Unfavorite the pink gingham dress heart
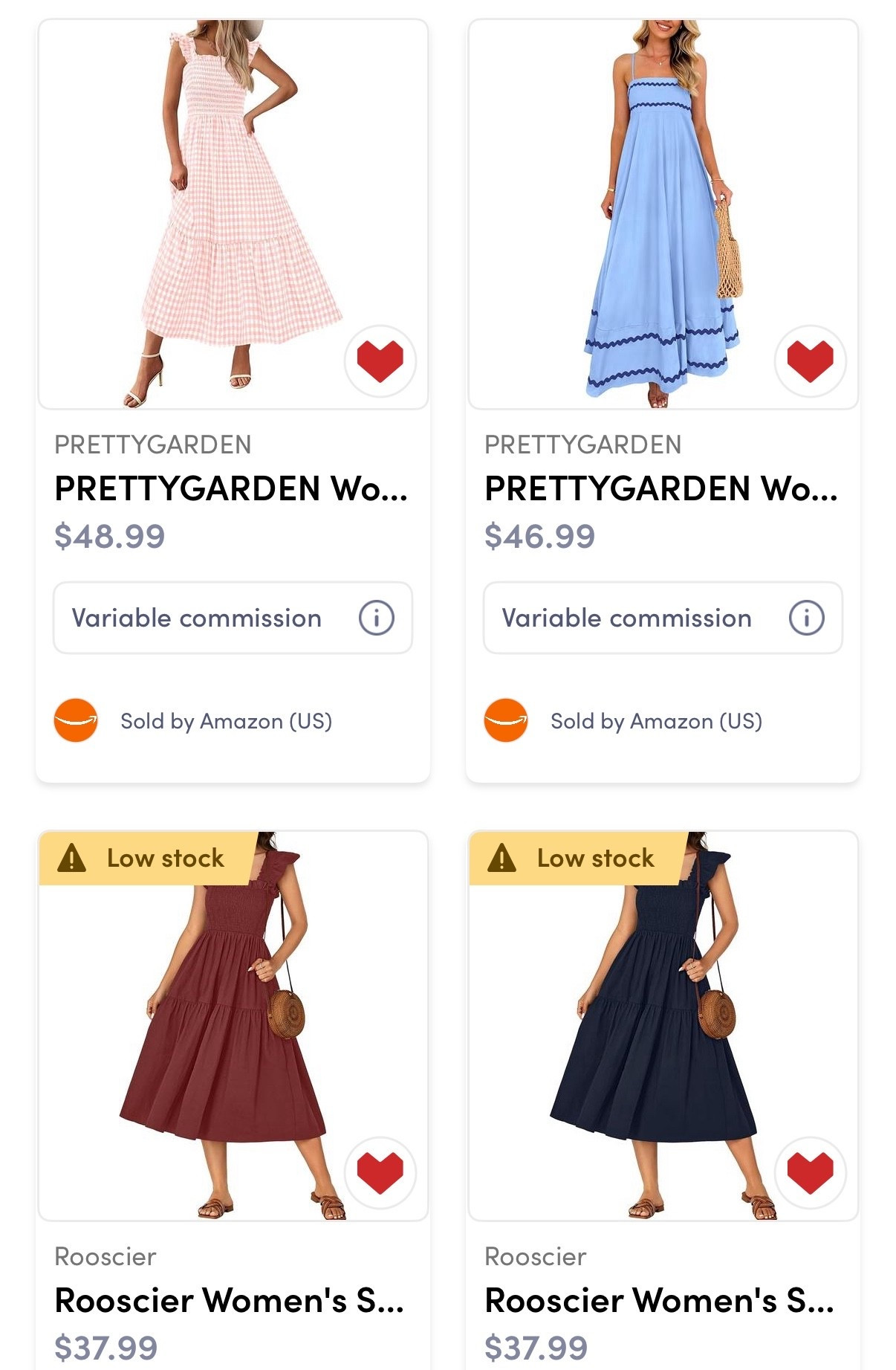896x1370 pixels. (380, 361)
